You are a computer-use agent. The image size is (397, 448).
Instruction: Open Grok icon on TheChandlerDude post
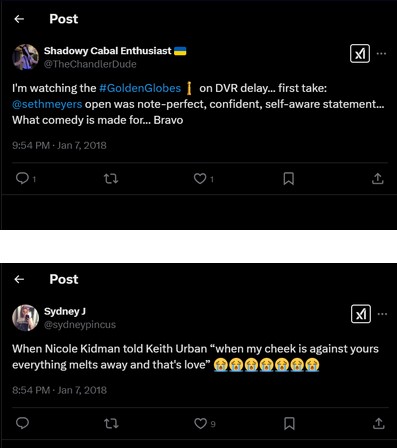pyautogui.click(x=360, y=53)
